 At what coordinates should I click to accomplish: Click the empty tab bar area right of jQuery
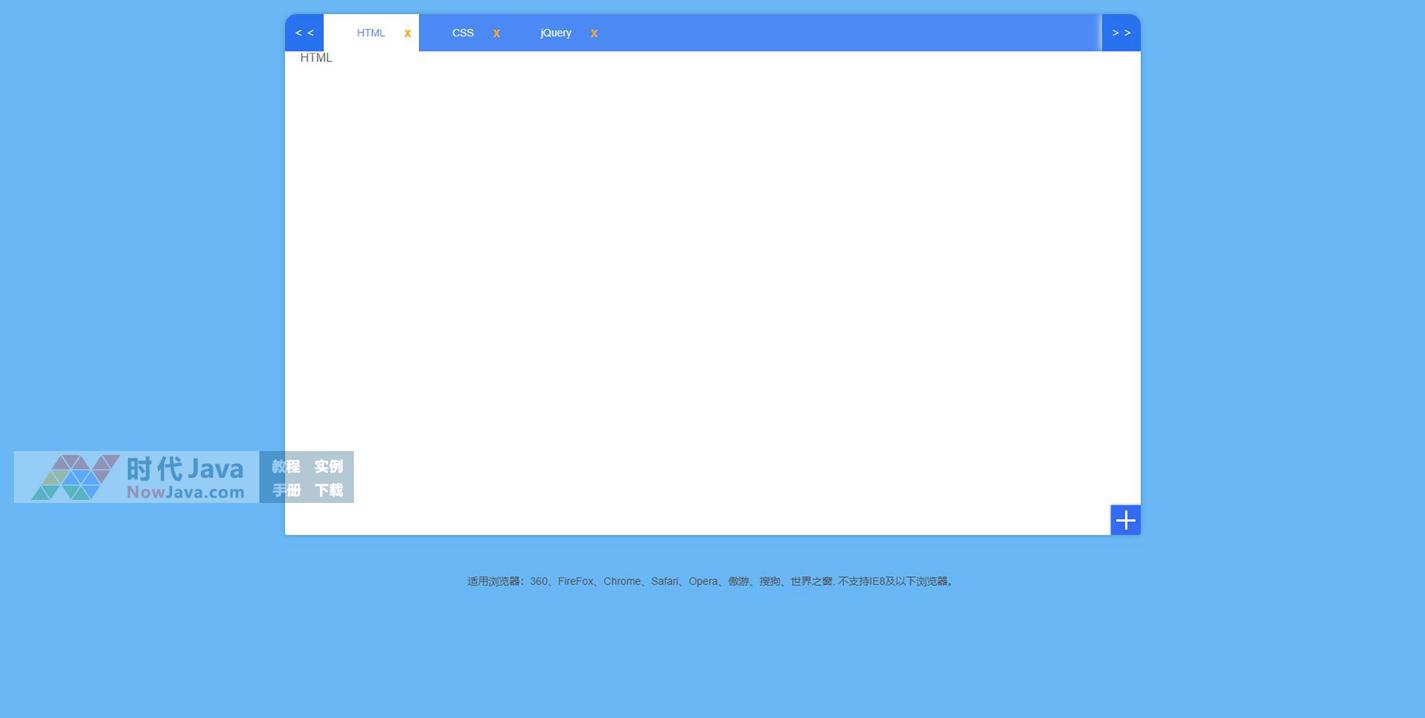click(850, 33)
